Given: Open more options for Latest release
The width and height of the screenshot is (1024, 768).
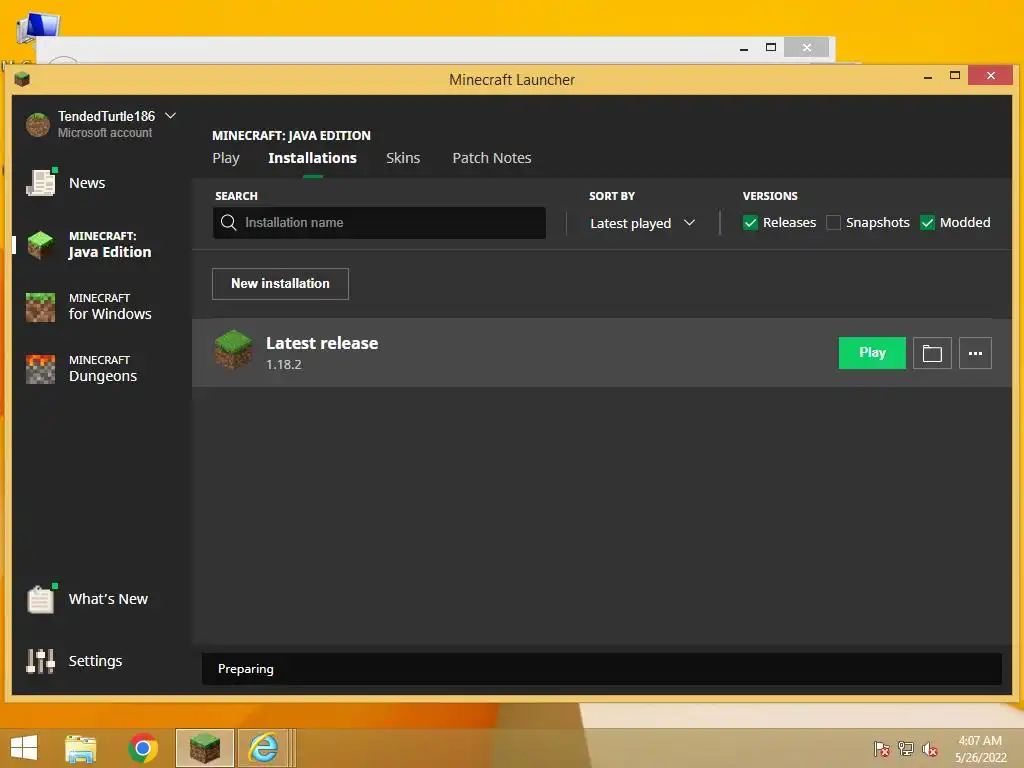Looking at the screenshot, I should pos(975,353).
